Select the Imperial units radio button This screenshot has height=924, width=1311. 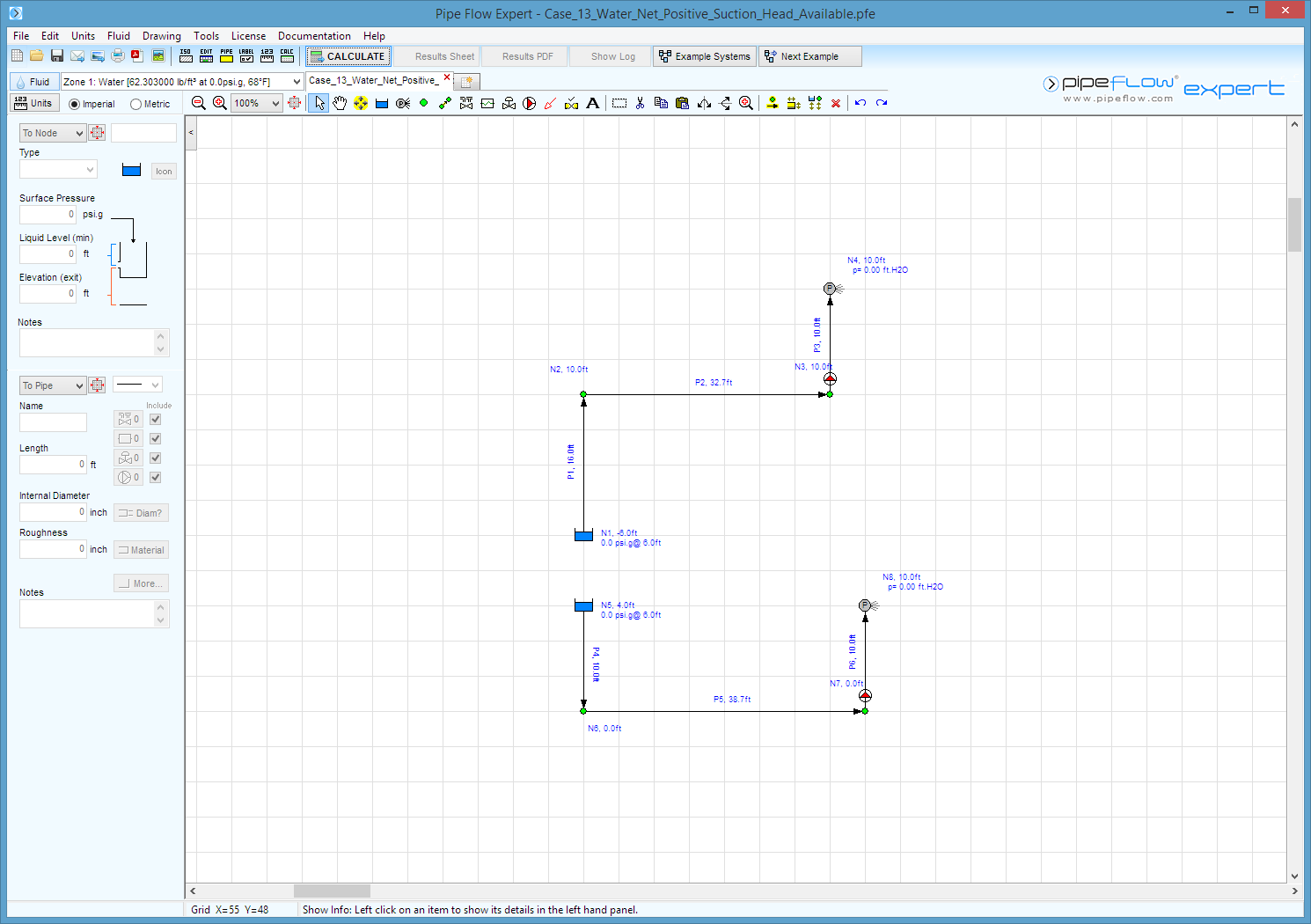(74, 104)
